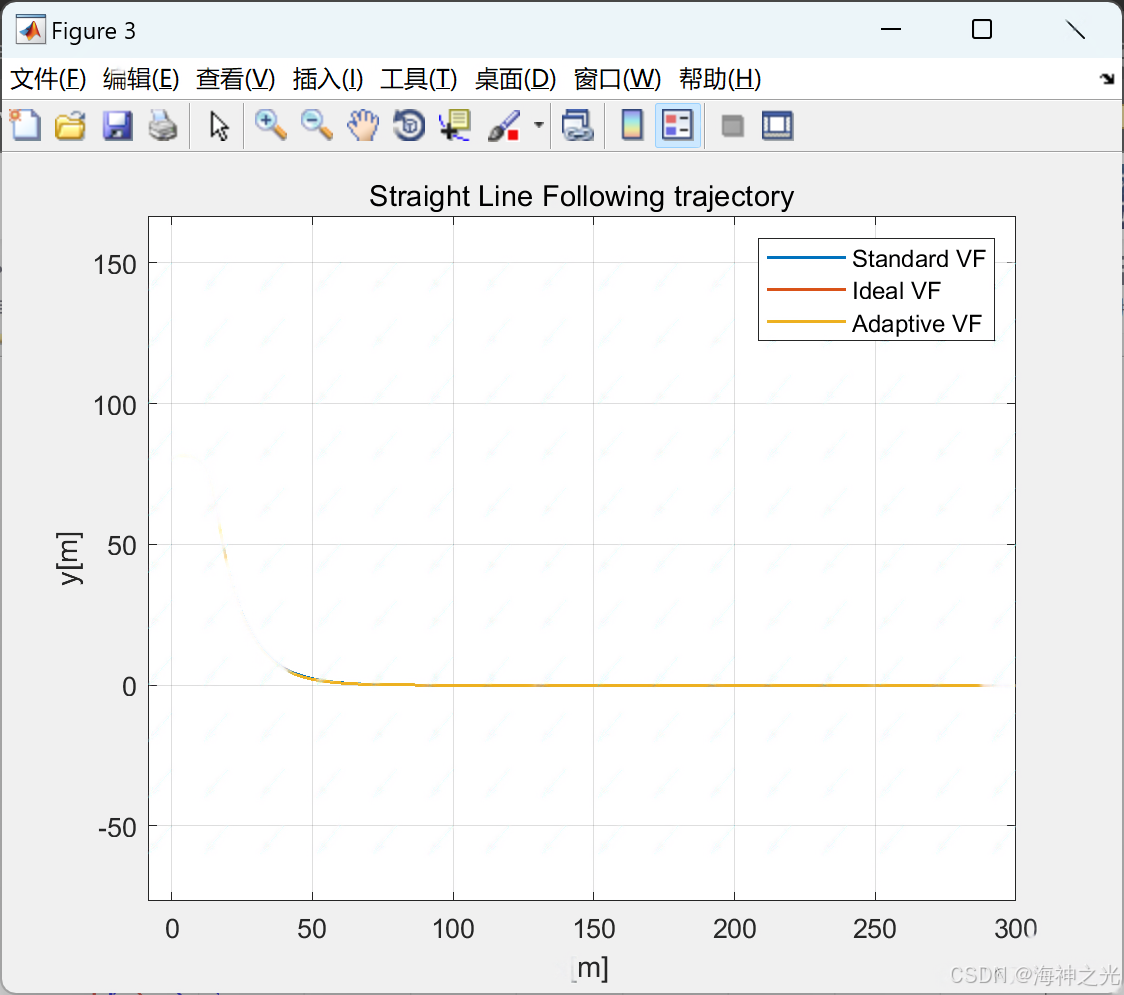
Task: Select the Edit Plot arrow tool
Action: tap(219, 125)
